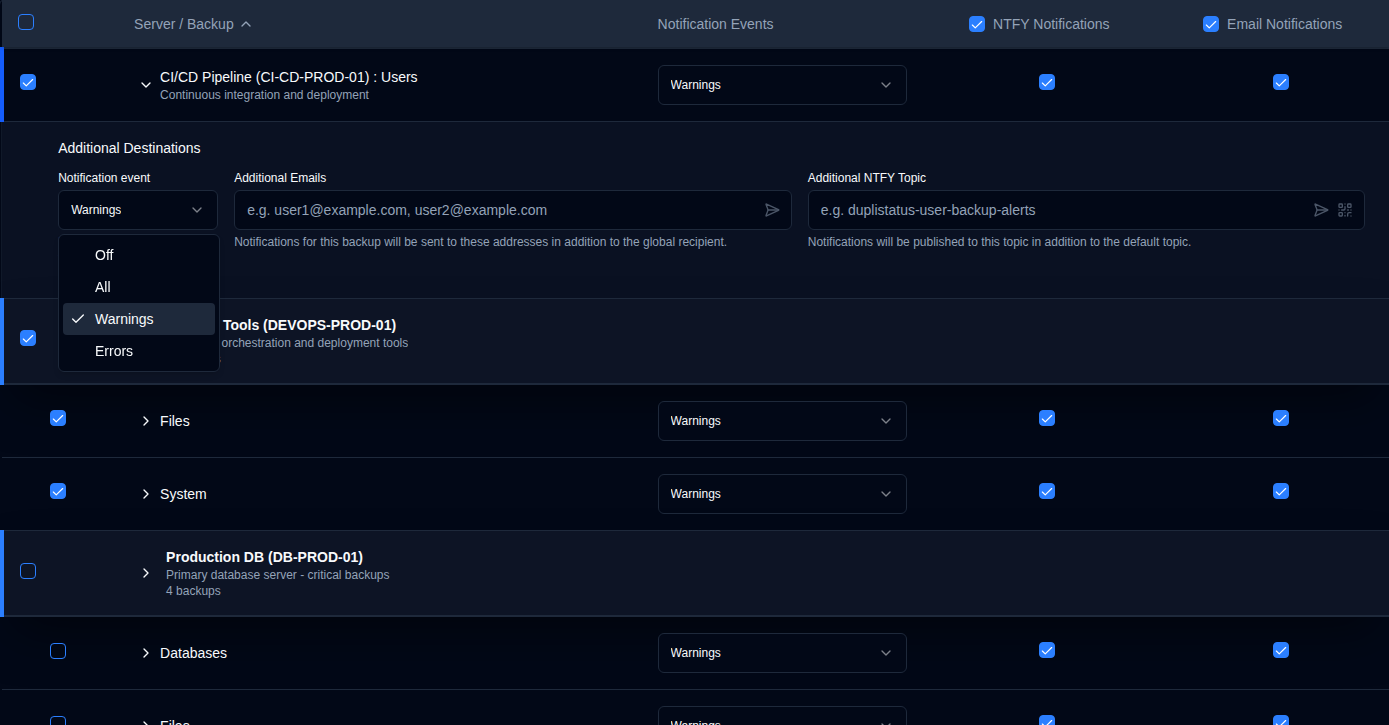Click 'Continuous integration and deployment' description
Screen dimensions: 1389x725
point(264,95)
